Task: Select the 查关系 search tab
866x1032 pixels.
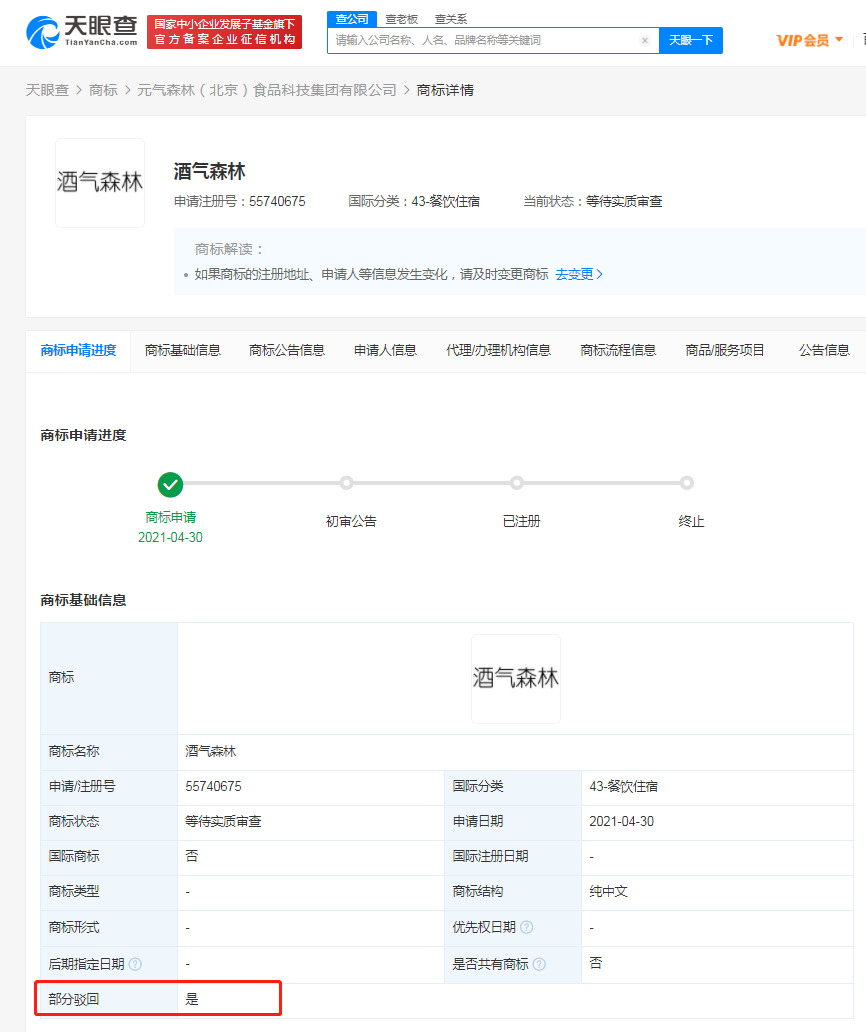Action: tap(450, 19)
